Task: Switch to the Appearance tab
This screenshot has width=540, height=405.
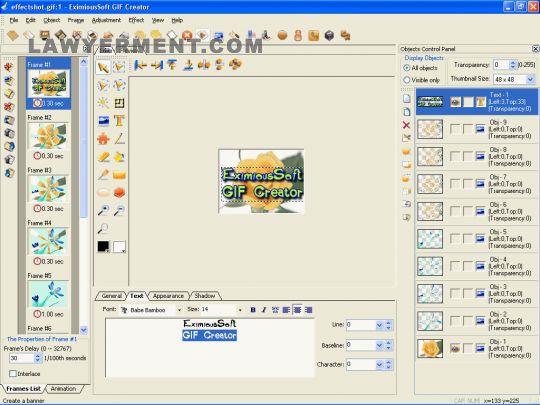Action: pyautogui.click(x=168, y=296)
